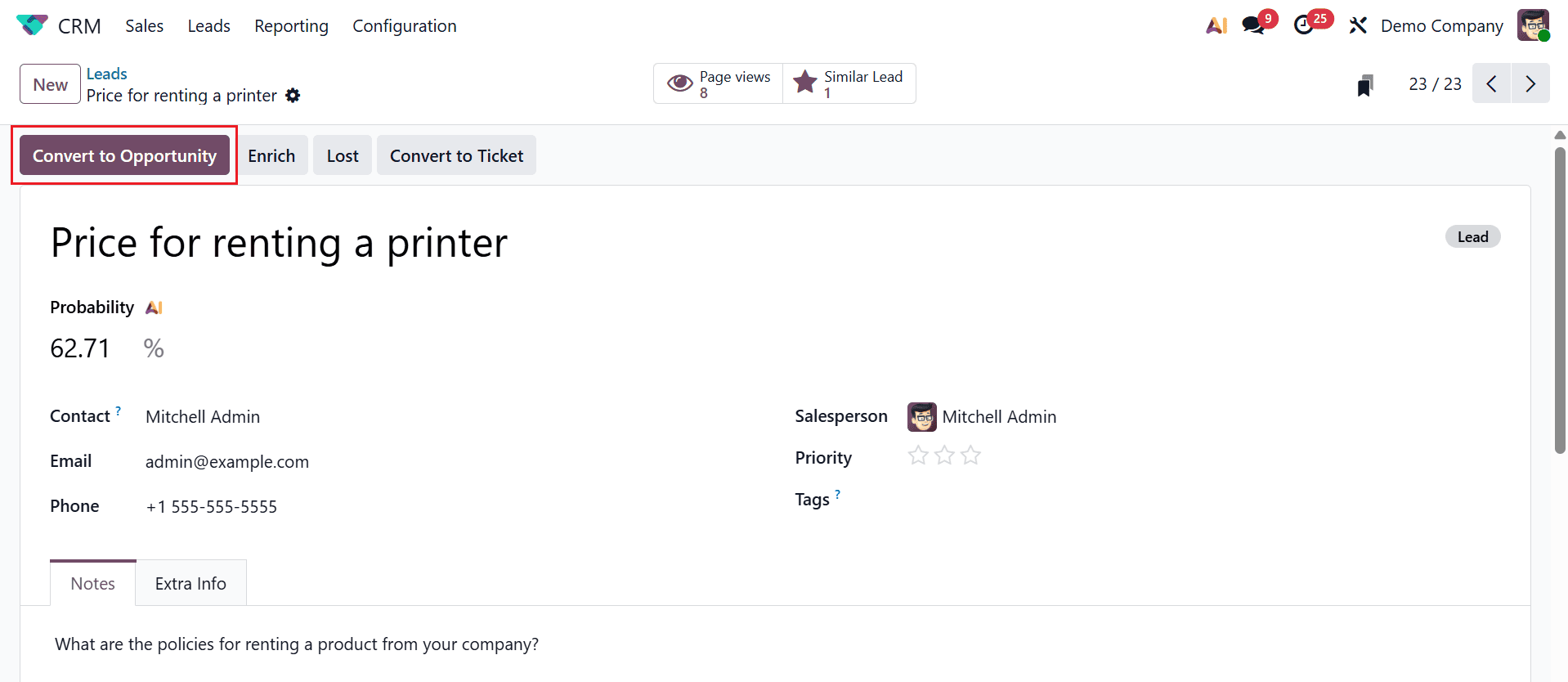Open the Page views eye smart button
The width and height of the screenshot is (1568, 682).
coord(717,83)
